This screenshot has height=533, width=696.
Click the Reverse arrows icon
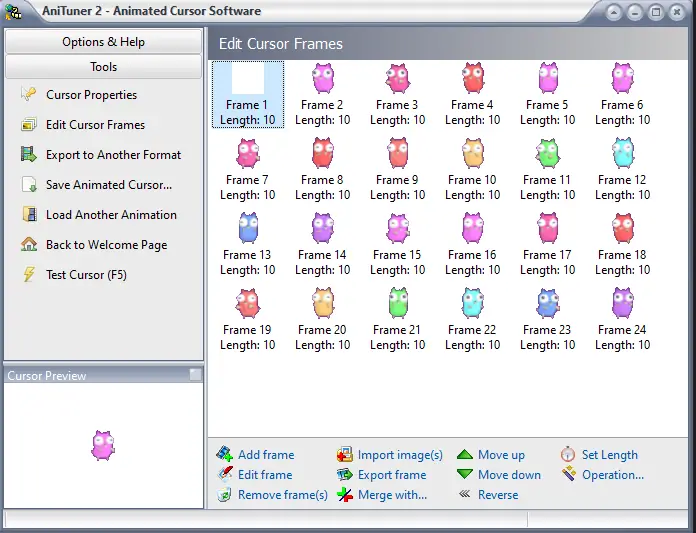pyautogui.click(x=465, y=494)
